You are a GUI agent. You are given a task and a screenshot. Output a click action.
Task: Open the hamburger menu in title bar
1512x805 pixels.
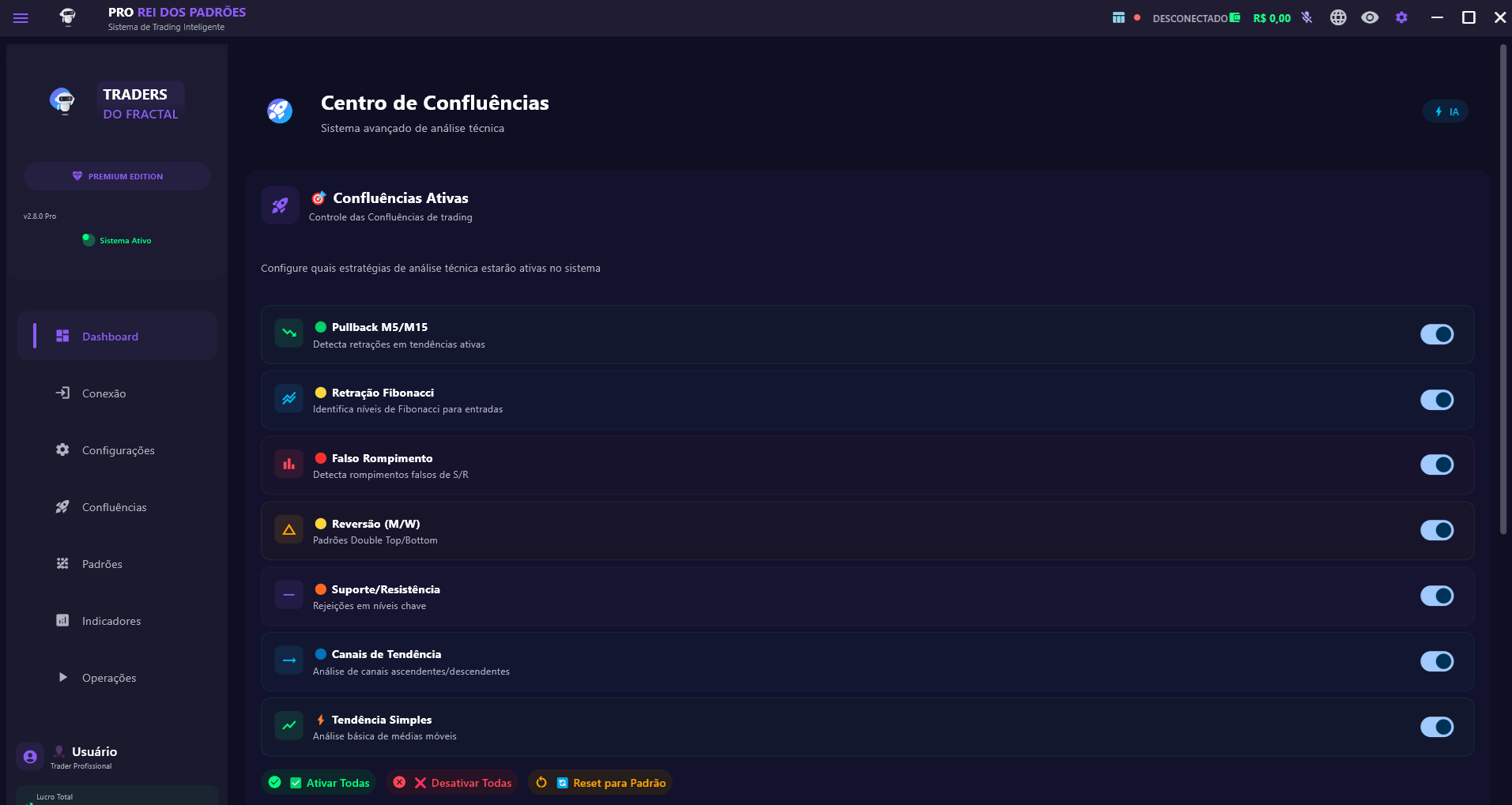click(21, 18)
